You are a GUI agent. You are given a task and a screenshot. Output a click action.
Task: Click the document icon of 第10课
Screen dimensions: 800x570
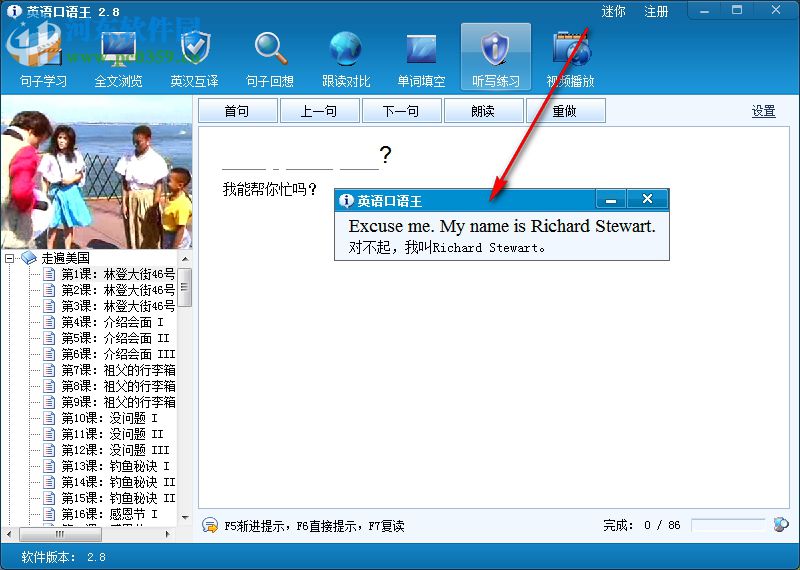49,418
